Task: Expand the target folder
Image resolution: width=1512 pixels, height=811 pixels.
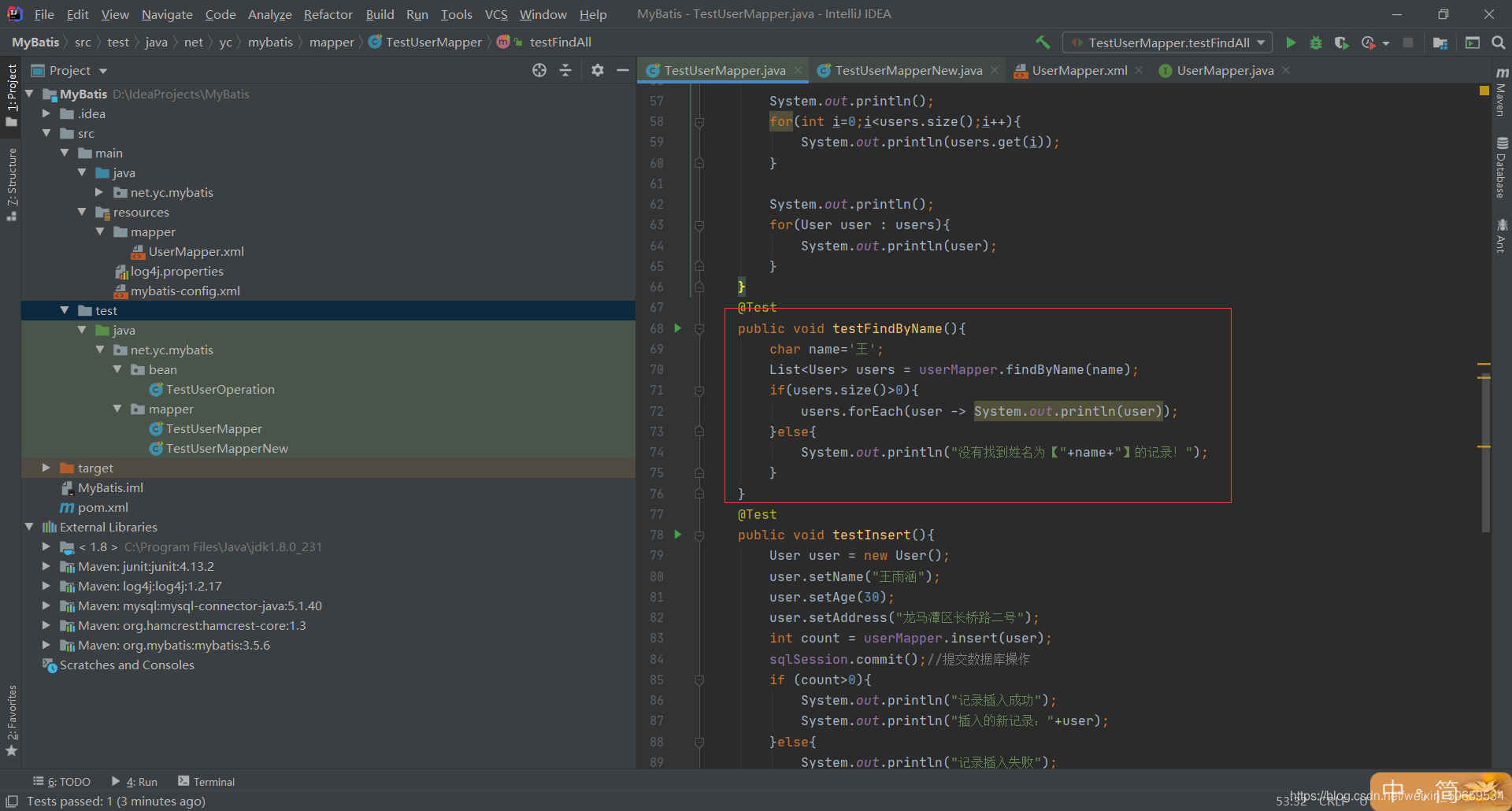Action: [46, 468]
